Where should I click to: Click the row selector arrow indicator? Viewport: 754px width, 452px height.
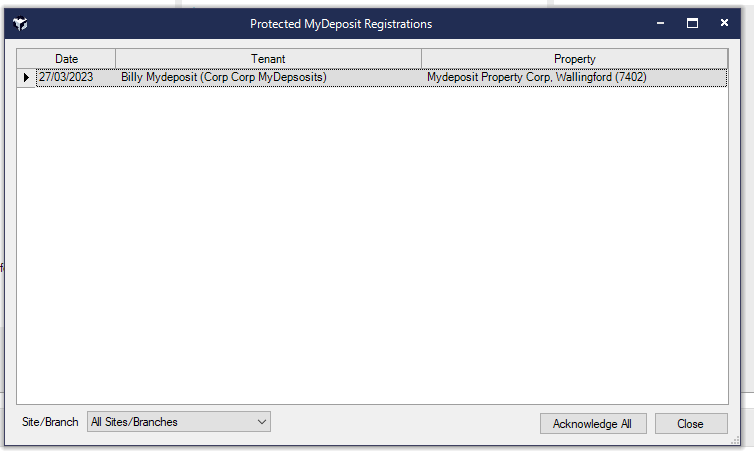(26, 77)
